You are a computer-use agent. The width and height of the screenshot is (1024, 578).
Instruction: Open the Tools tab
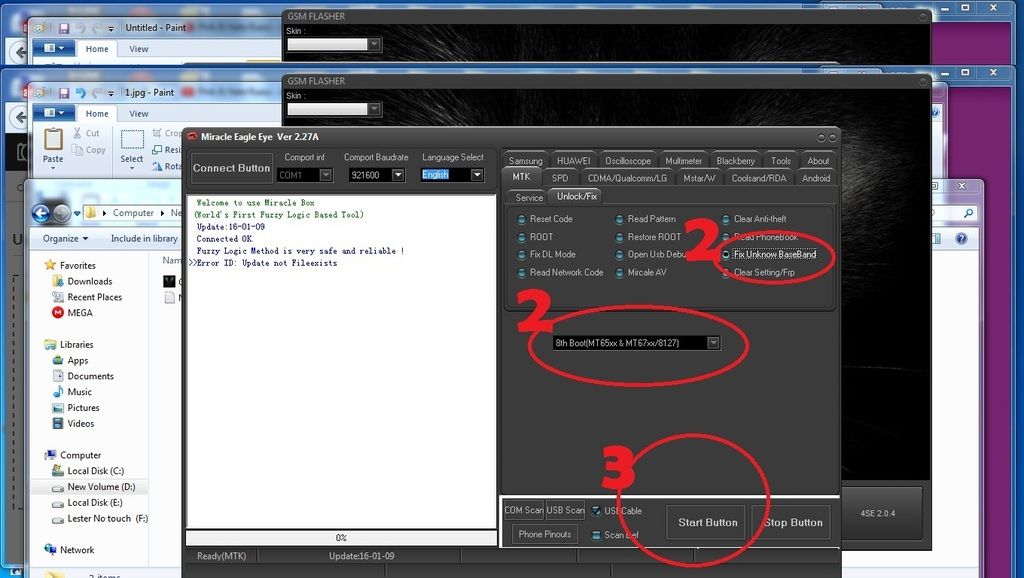click(780, 161)
